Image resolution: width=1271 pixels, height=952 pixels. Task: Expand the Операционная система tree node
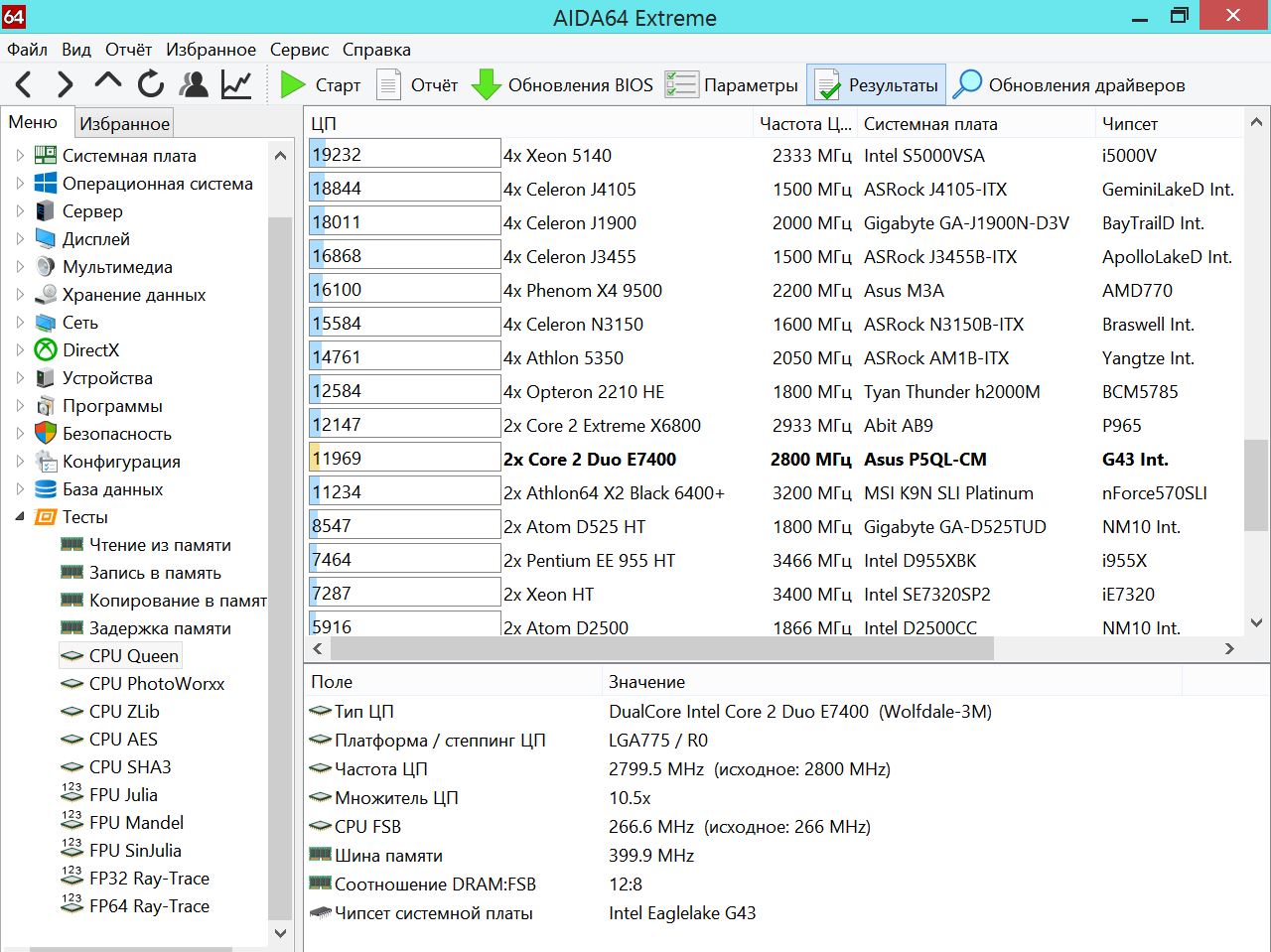pyautogui.click(x=20, y=183)
